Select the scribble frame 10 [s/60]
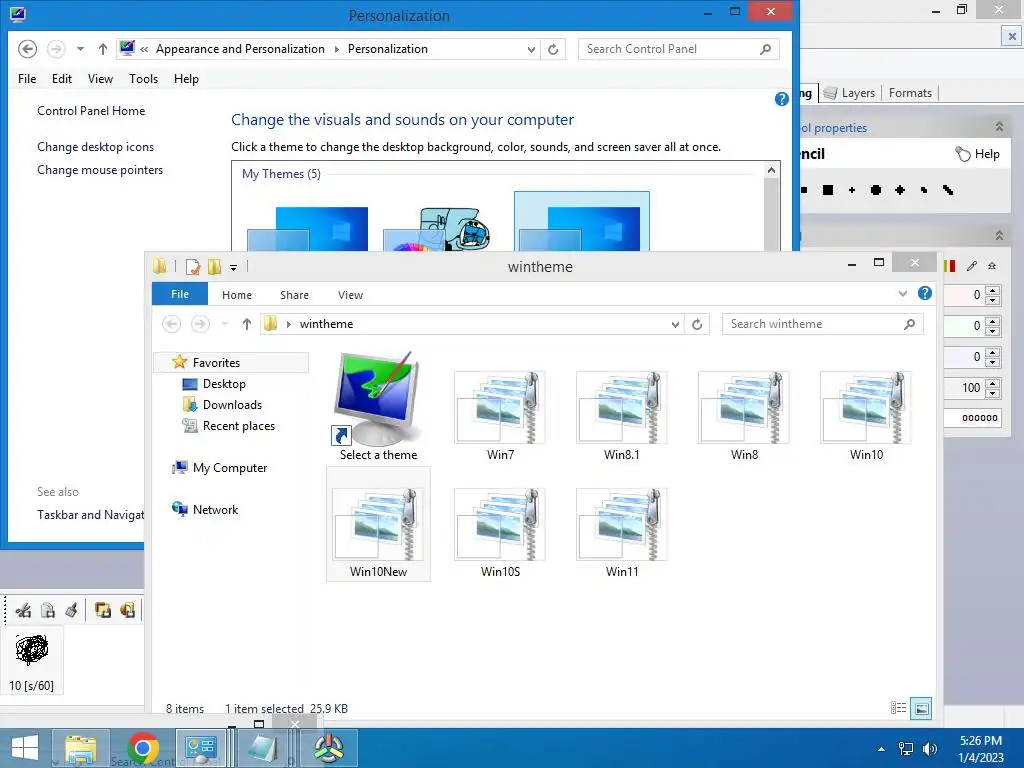Image resolution: width=1024 pixels, height=768 pixels. 31,660
